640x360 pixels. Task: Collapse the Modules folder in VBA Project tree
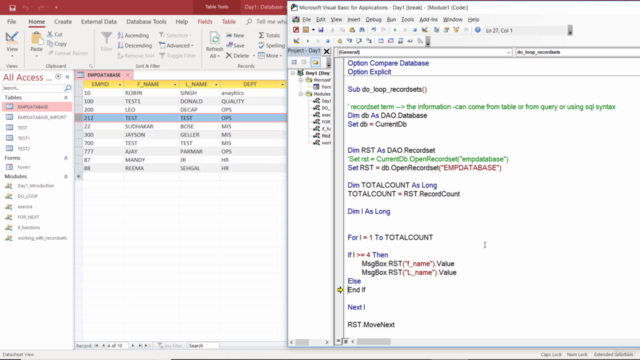301,94
